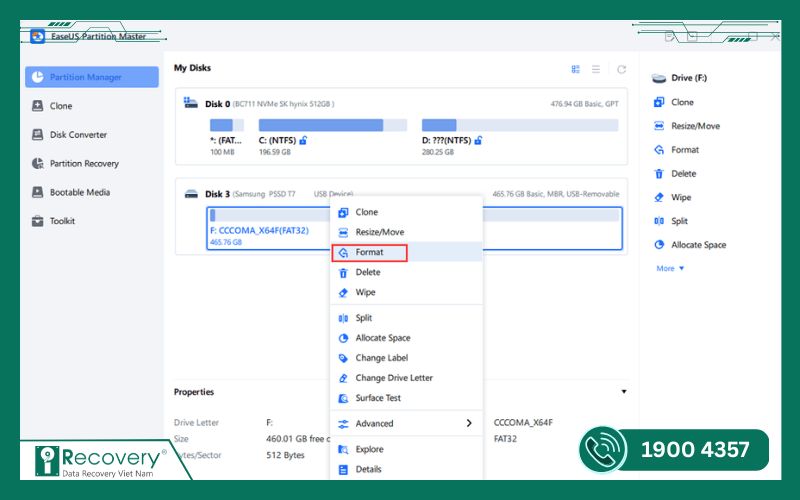Select the D: (NTFS) partition bar
The image size is (800, 500).
[x=520, y=125]
